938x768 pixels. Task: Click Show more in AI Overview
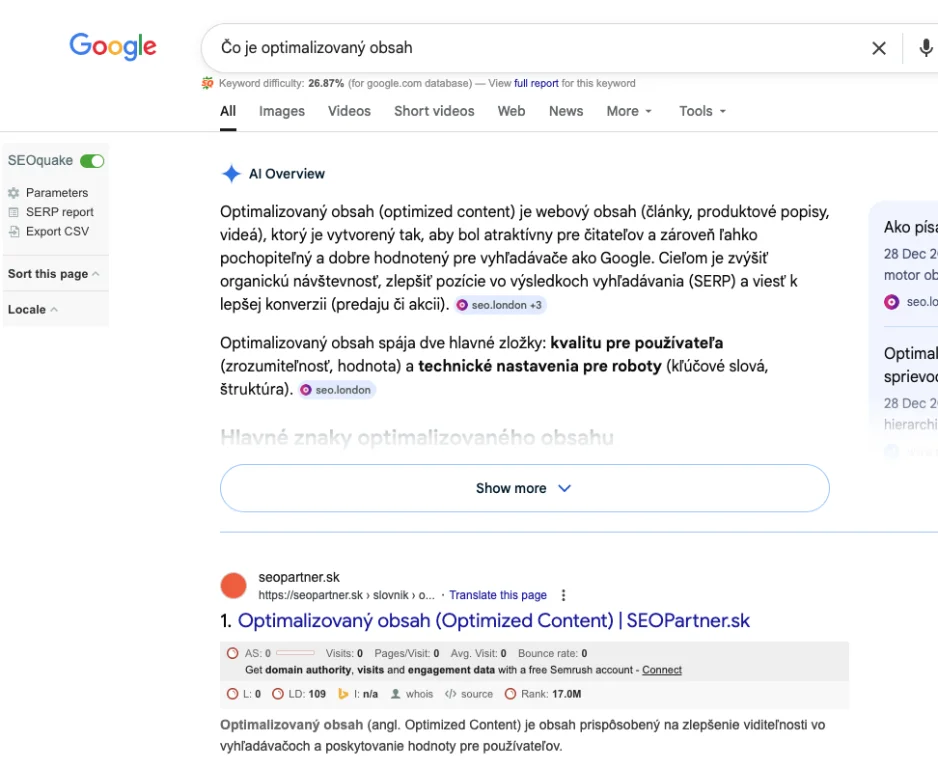coord(524,488)
